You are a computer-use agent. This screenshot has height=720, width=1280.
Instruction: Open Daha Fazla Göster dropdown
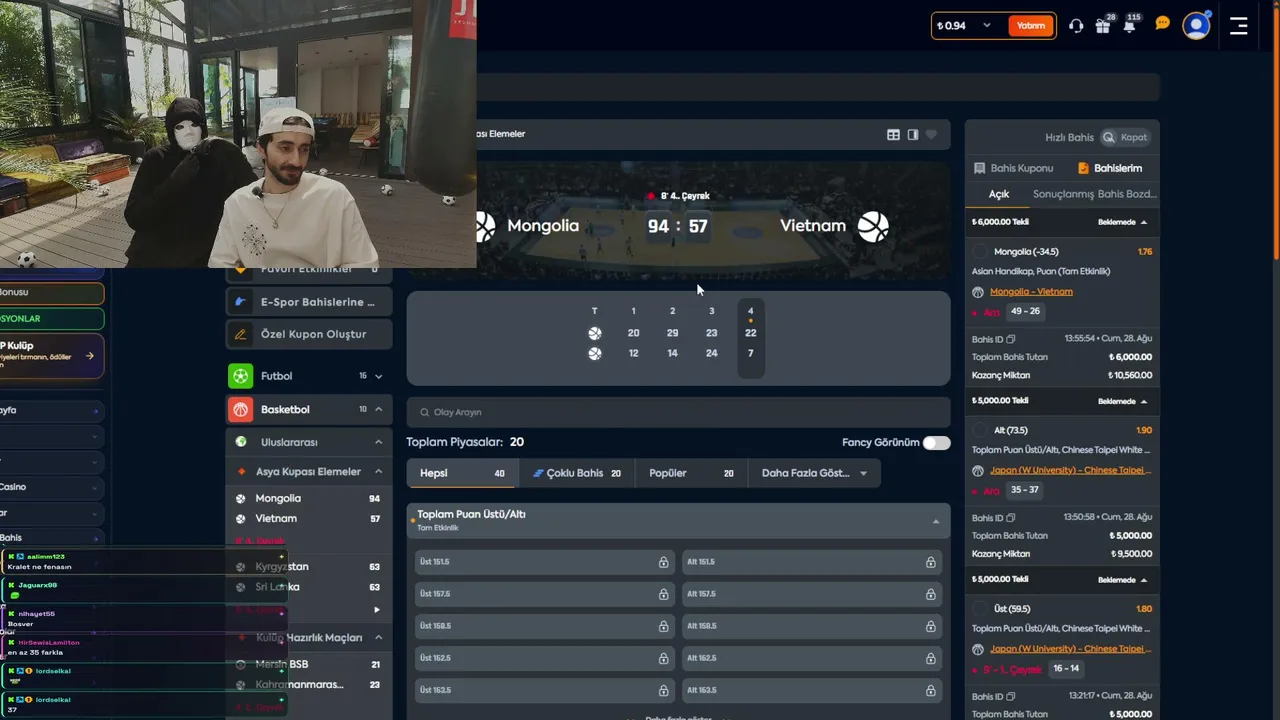click(x=814, y=473)
